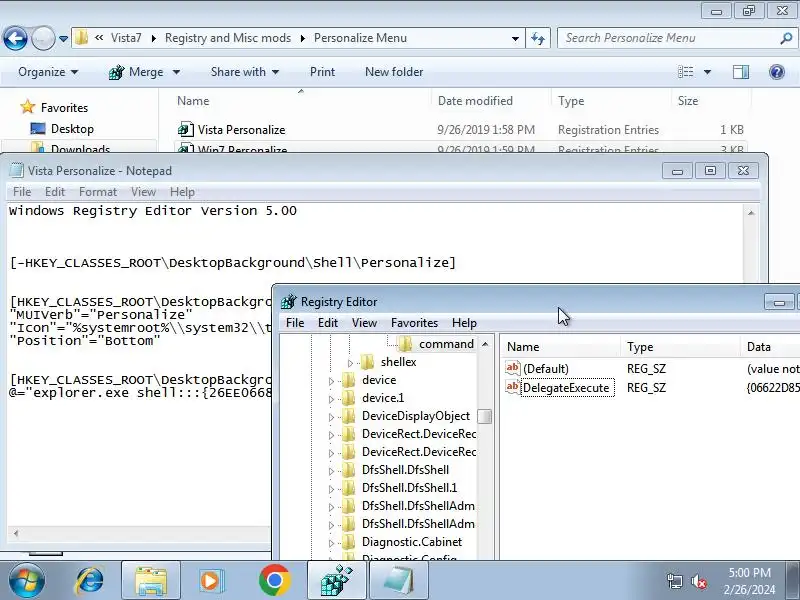The height and width of the screenshot is (600, 800).
Task: Click the Size column header
Action: (x=688, y=101)
